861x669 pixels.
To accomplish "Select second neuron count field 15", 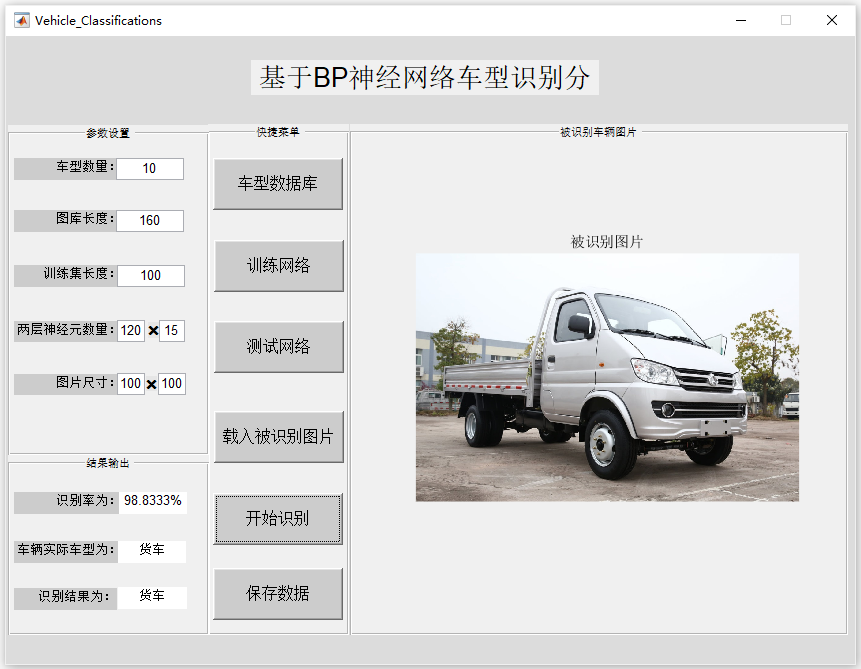I will point(171,331).
